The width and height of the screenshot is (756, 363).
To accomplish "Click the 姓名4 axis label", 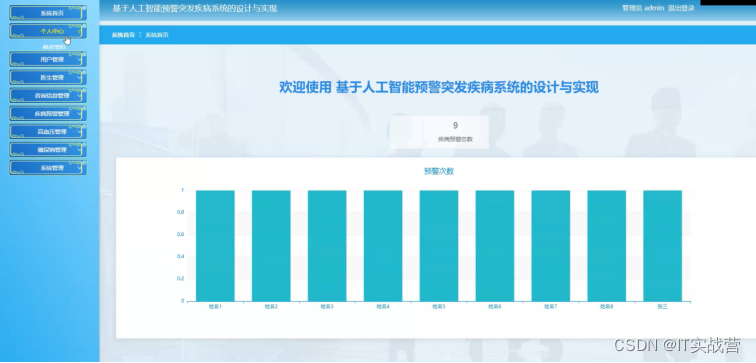I will (x=383, y=307).
